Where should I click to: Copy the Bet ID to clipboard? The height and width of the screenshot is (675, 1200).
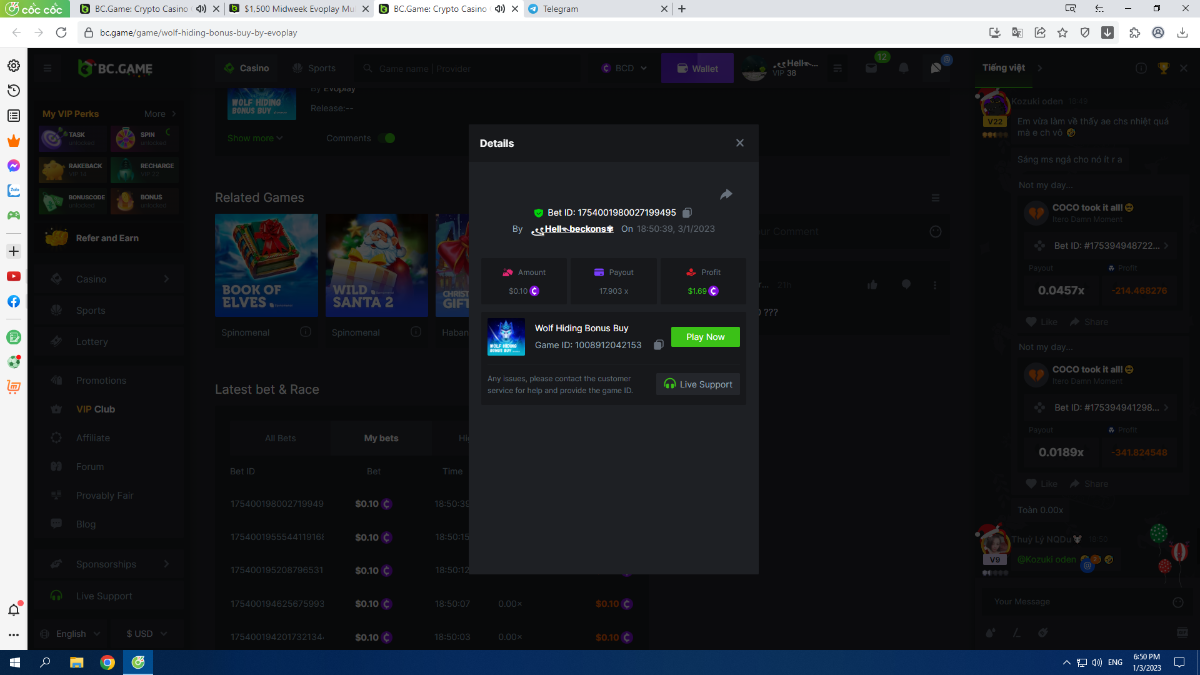[x=687, y=213]
